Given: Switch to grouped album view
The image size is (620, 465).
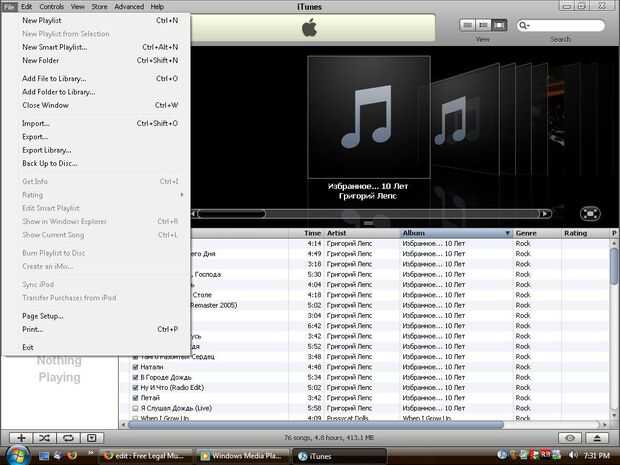Looking at the screenshot, I should tap(483, 25).
